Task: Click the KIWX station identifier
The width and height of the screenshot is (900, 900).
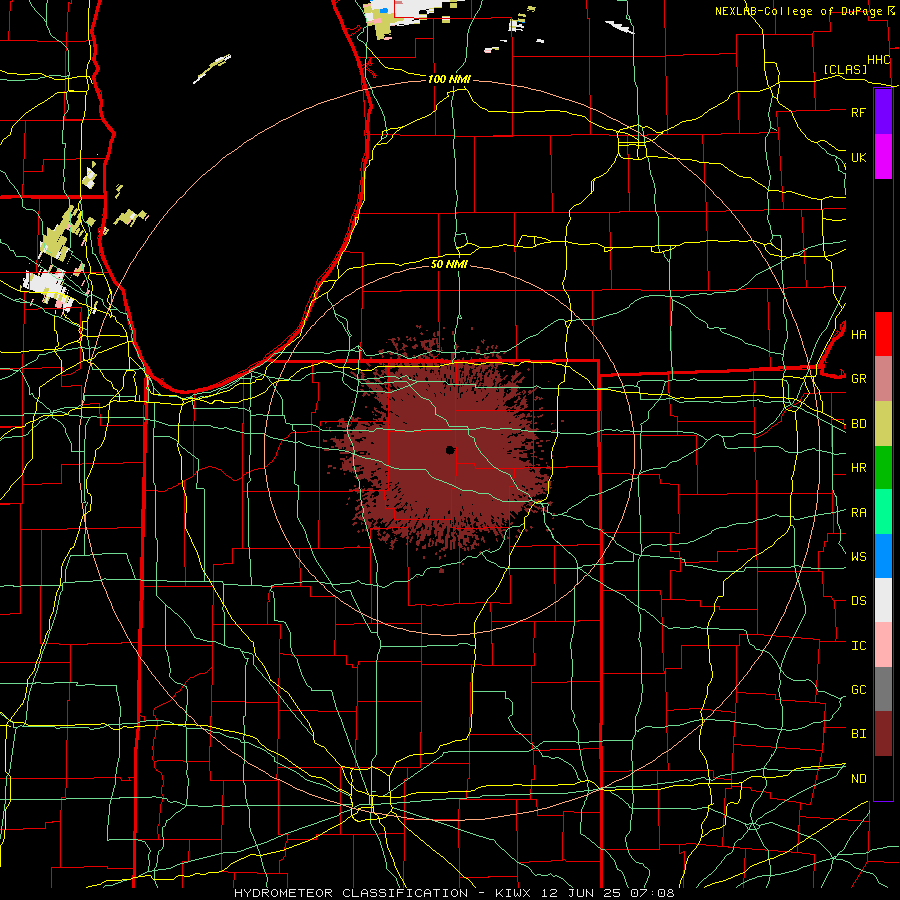Action: tap(509, 893)
